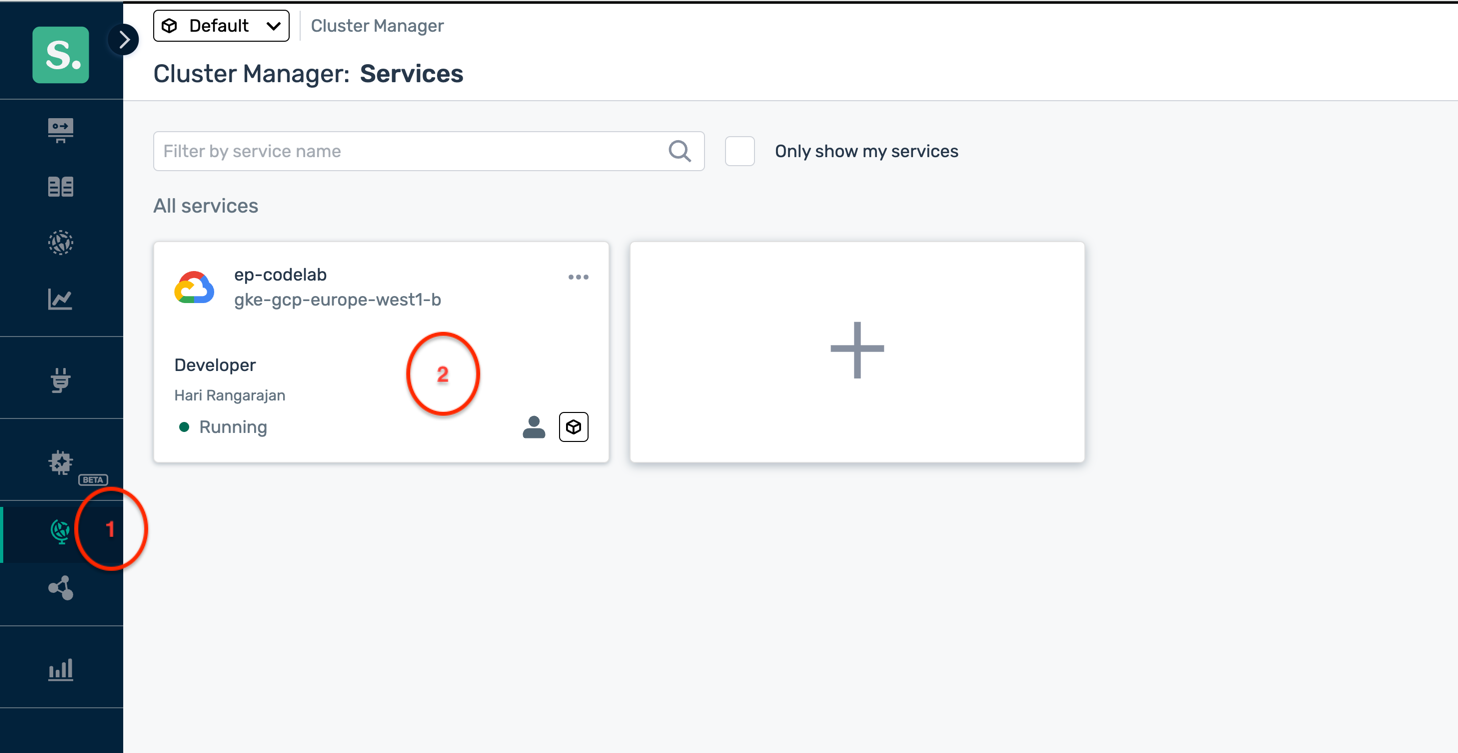Click the Cluster Manager breadcrumb link

pyautogui.click(x=377, y=25)
